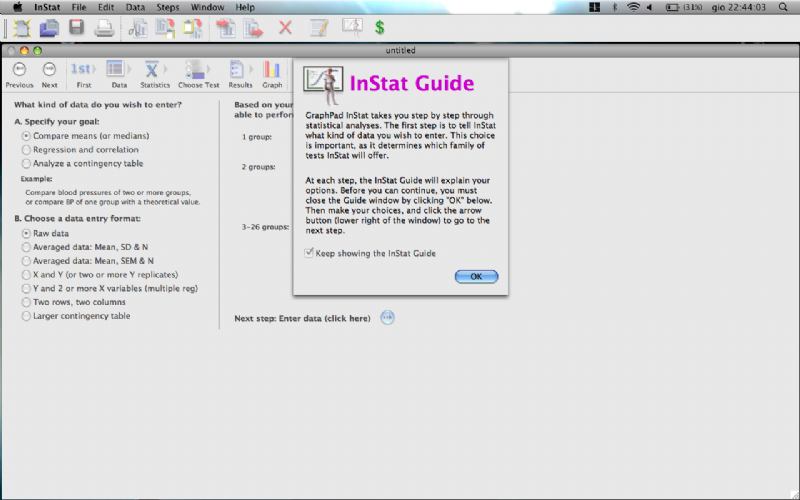
Task: Click the Import data icon with red arrow pointing left
Action: pos(225,28)
